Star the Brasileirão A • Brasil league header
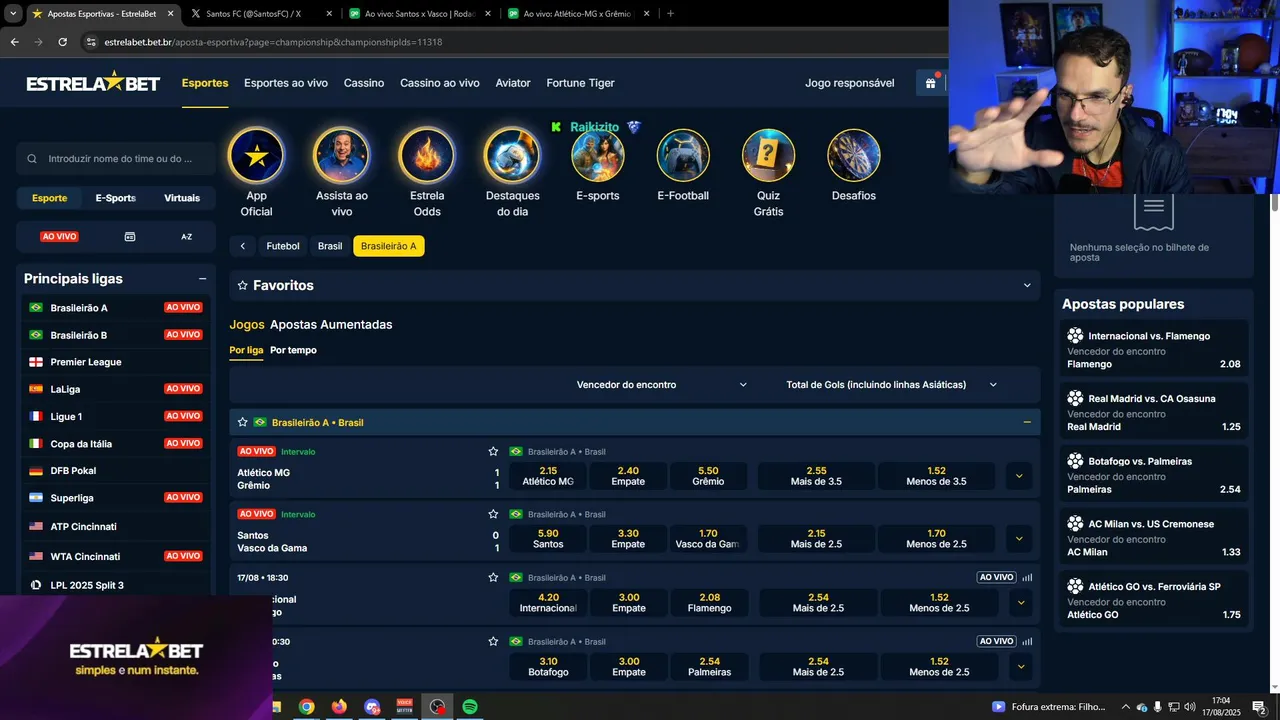 pos(242,422)
